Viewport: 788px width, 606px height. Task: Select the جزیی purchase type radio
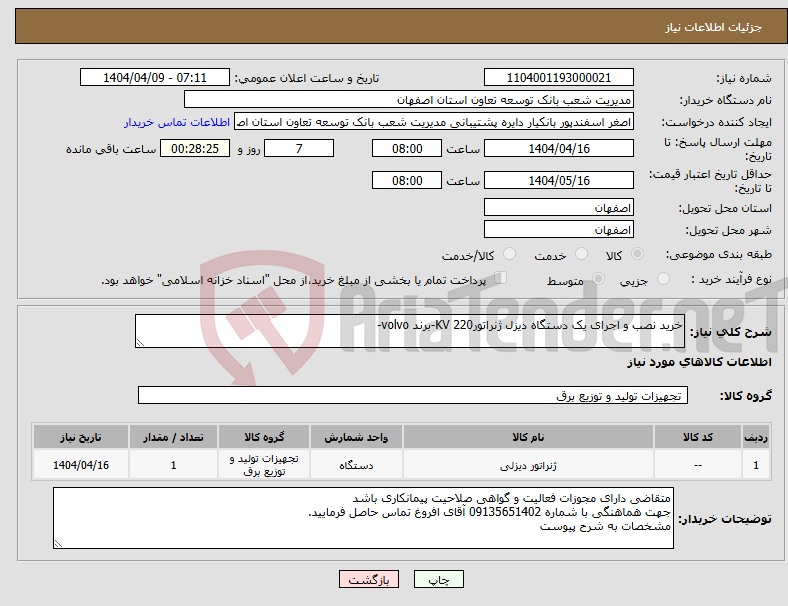(x=663, y=279)
